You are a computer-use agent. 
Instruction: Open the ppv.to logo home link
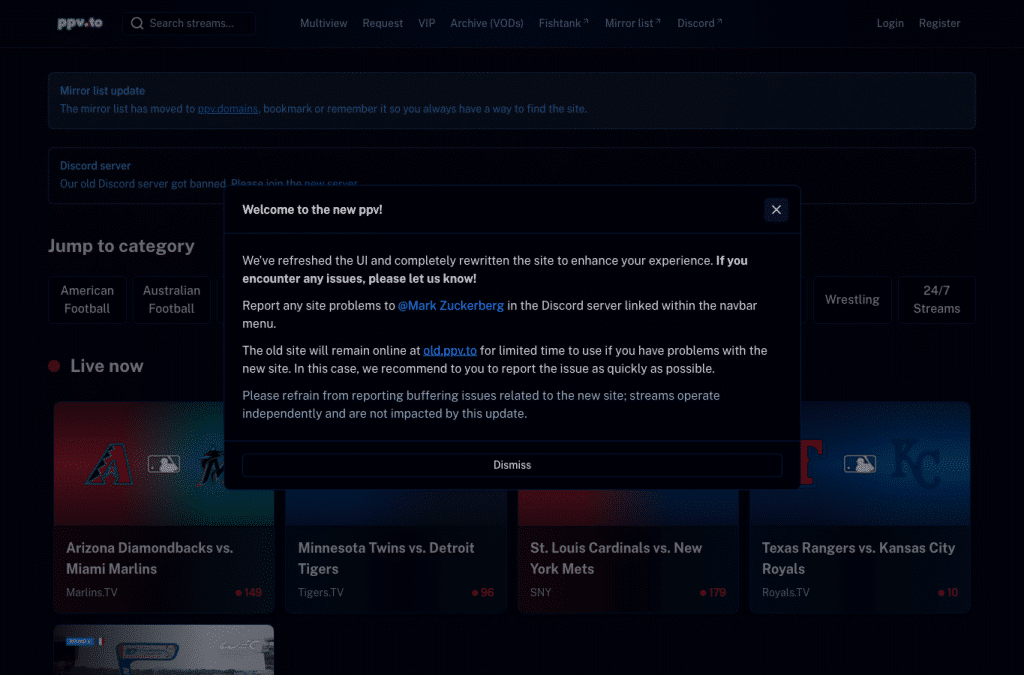pyautogui.click(x=80, y=23)
